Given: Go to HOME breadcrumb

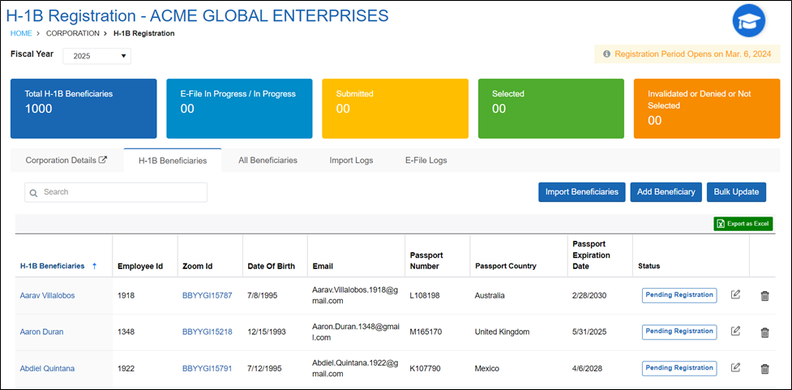Looking at the screenshot, I should coord(21,33).
